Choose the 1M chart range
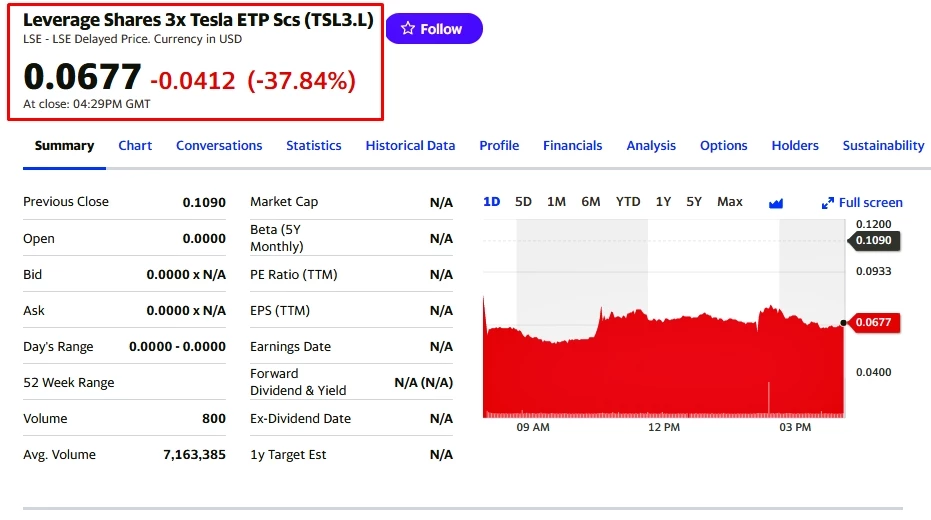Viewport: 931px width, 520px height. point(556,202)
